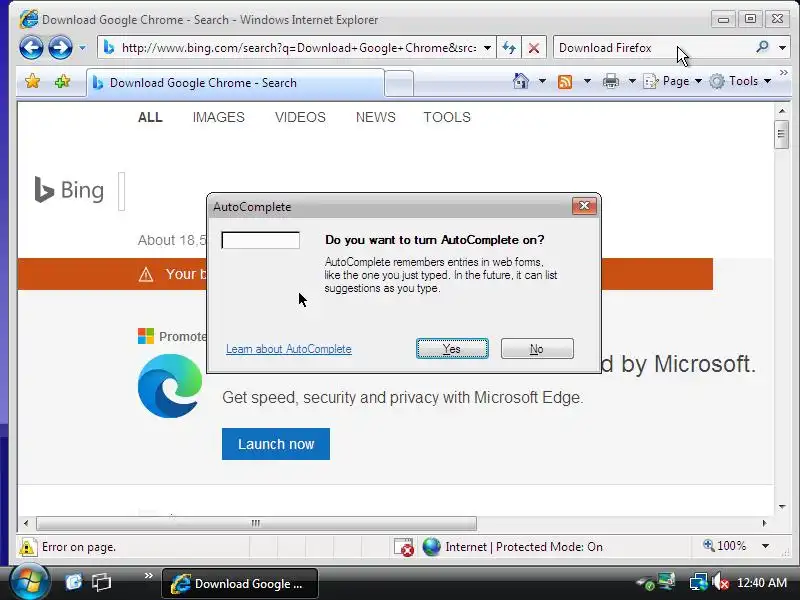Go forward with the browser Forward arrow
Viewport: 800px width, 600px height.
60,47
